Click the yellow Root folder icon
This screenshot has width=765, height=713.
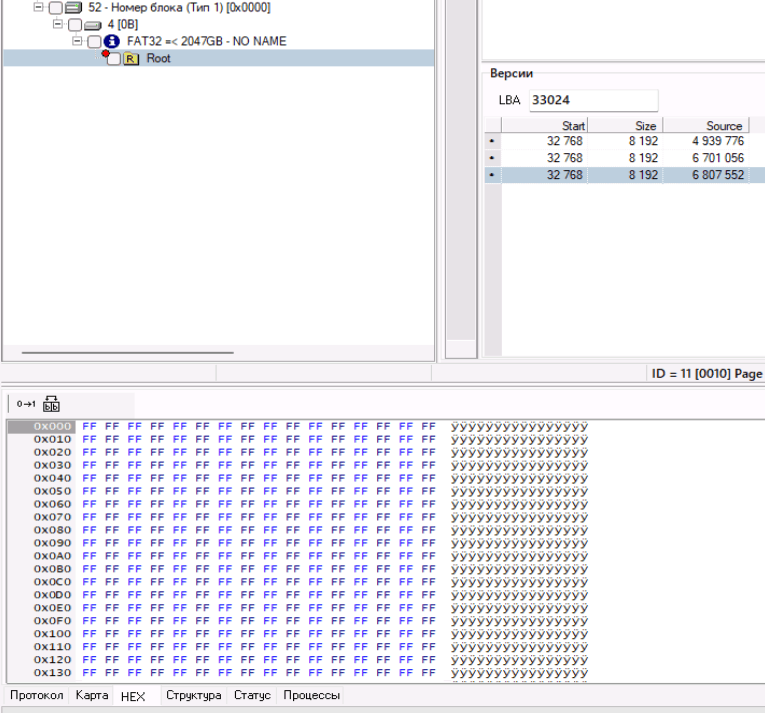[x=131, y=59]
